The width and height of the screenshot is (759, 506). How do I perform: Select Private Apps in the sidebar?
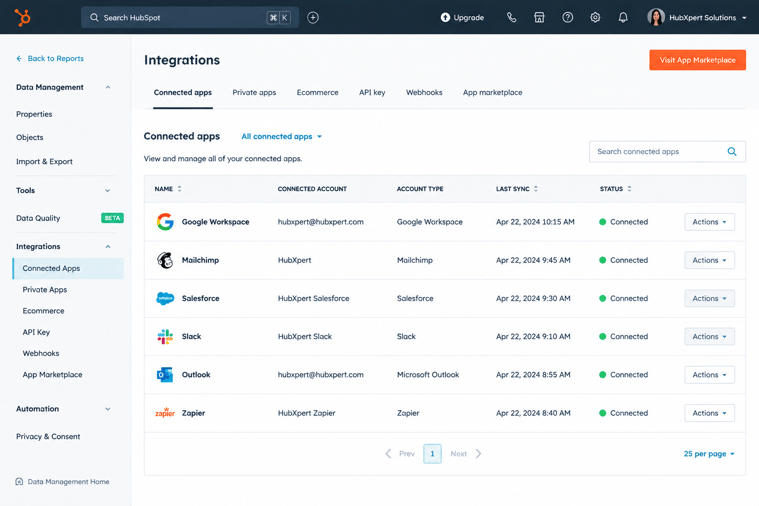click(45, 290)
